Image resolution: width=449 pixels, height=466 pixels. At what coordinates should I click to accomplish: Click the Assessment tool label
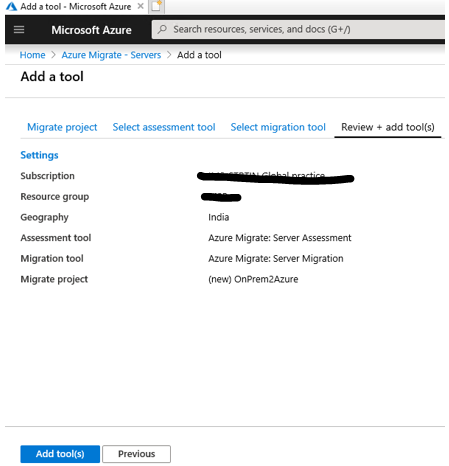coord(56,238)
